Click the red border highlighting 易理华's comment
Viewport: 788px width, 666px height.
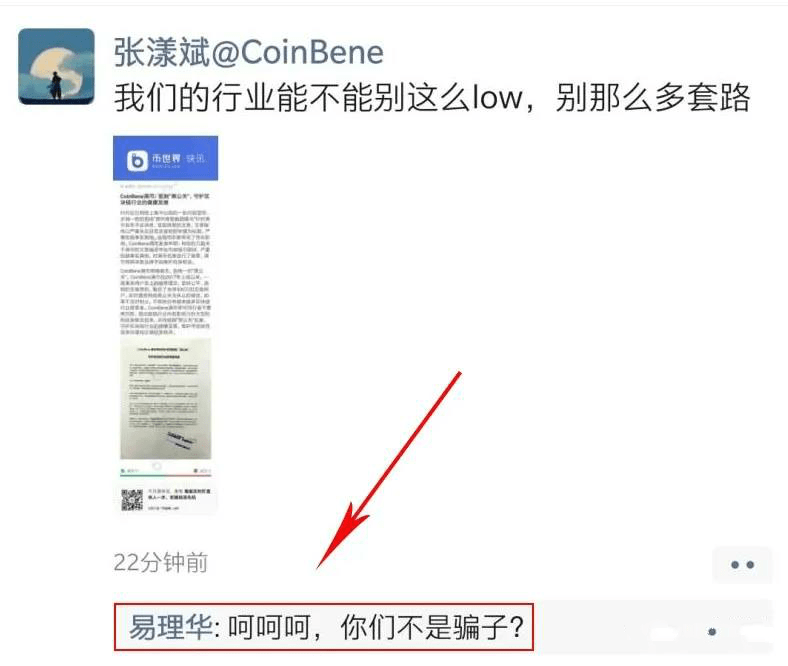click(x=324, y=627)
